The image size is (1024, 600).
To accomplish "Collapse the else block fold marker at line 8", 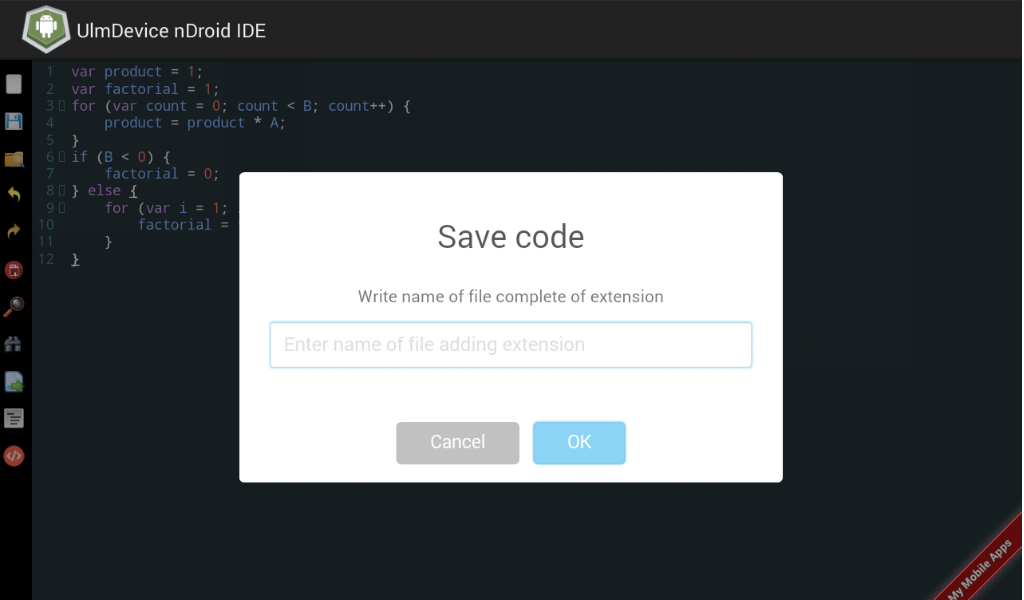I will (61, 190).
